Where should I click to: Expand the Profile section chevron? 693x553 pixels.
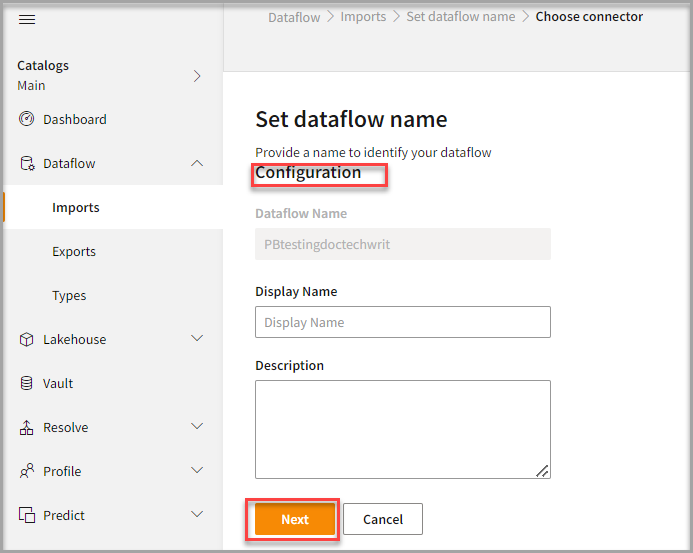pos(197,471)
